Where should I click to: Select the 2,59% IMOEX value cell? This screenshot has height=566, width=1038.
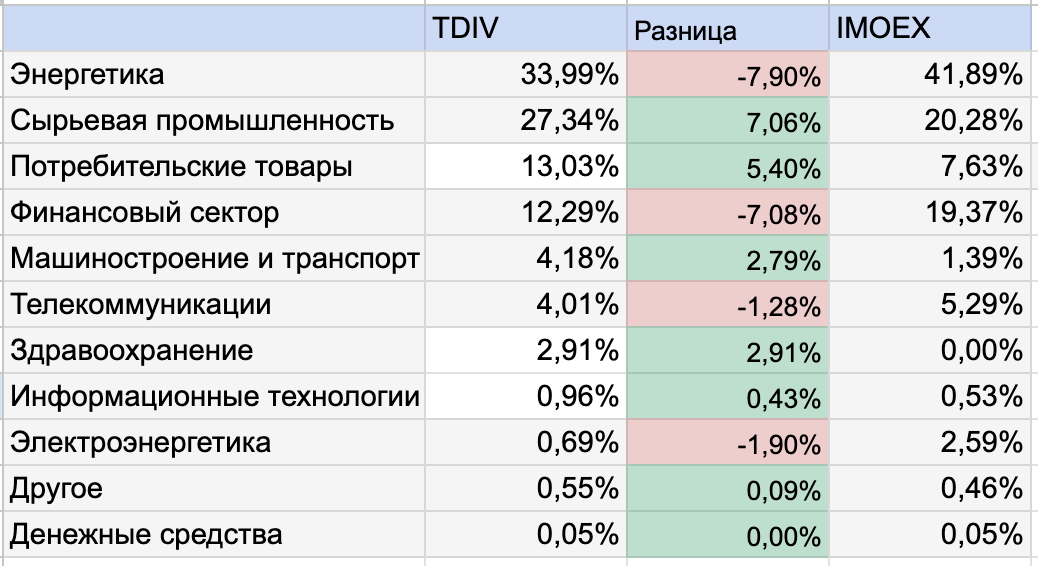point(930,442)
